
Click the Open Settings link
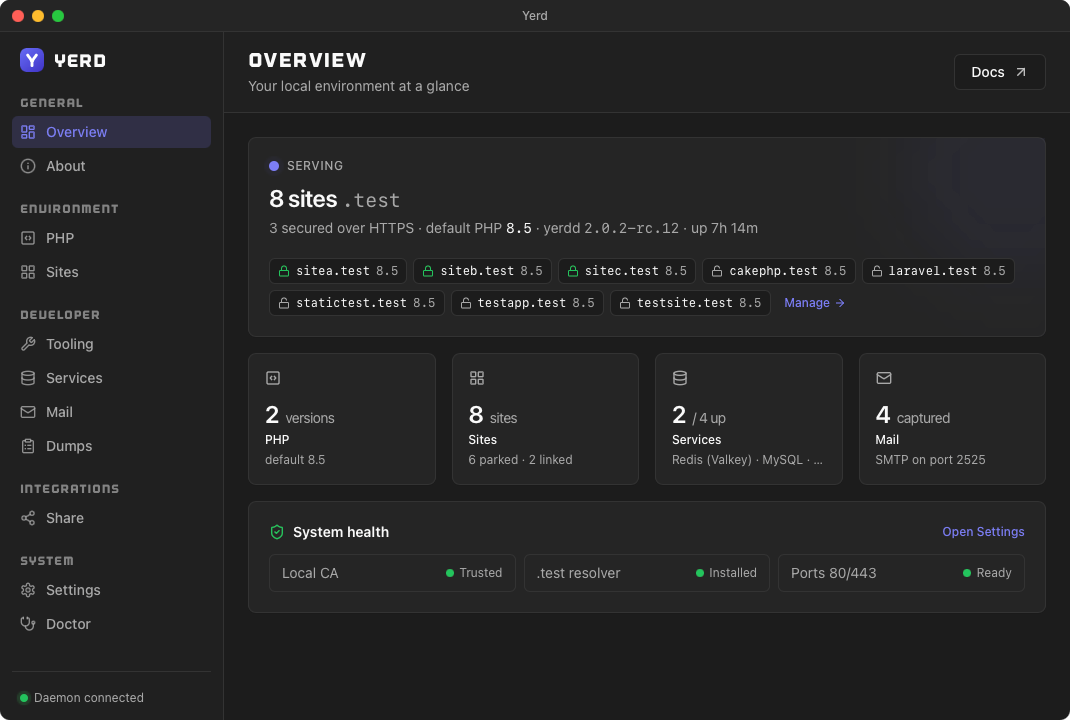tap(983, 532)
